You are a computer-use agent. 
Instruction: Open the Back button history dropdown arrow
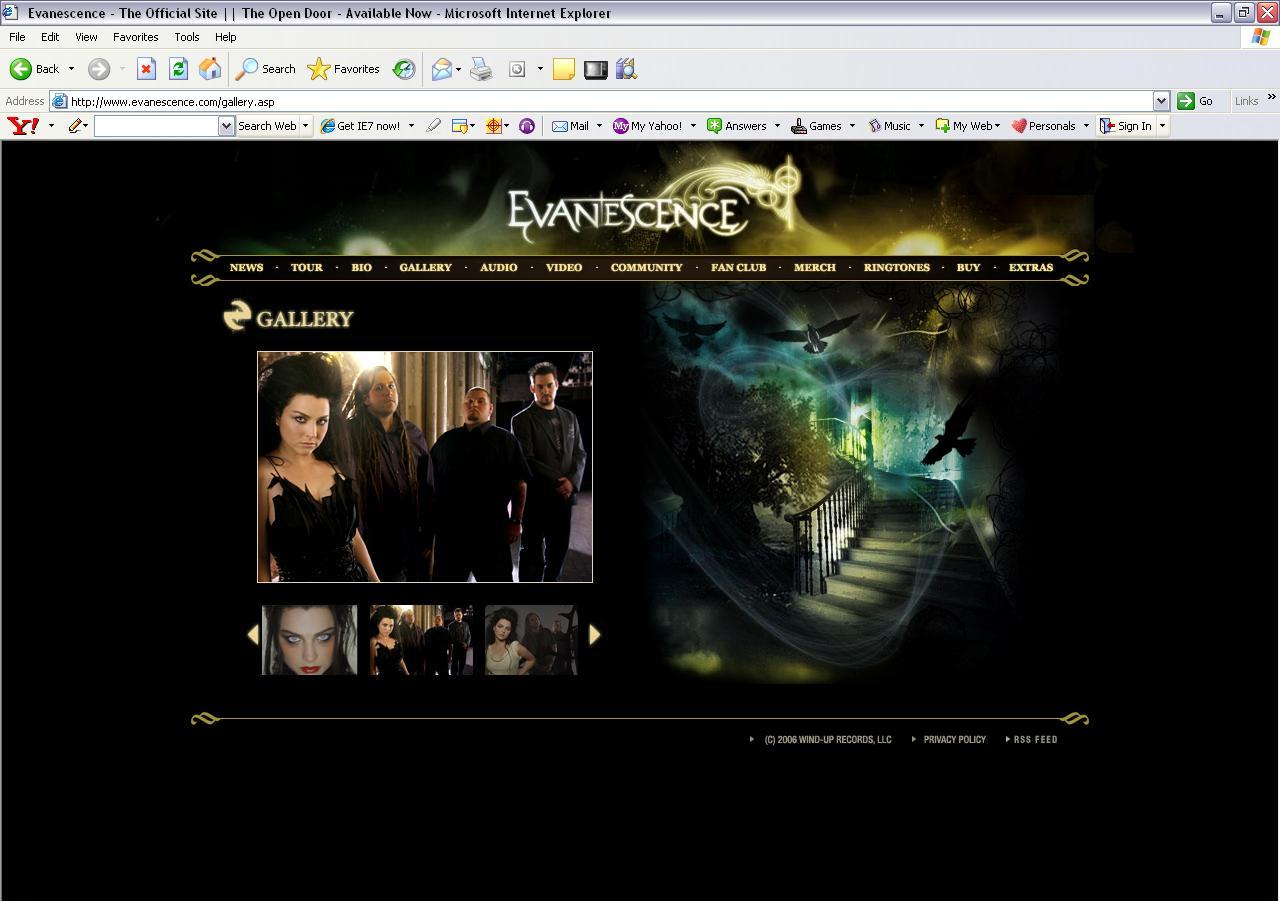(x=71, y=69)
